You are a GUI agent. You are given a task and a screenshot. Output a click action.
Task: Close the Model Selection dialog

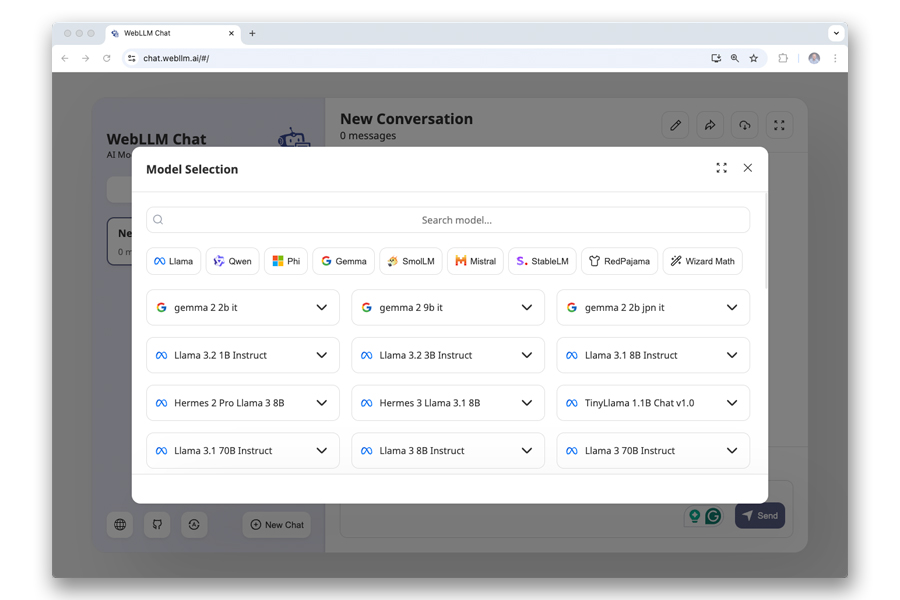[x=747, y=168]
